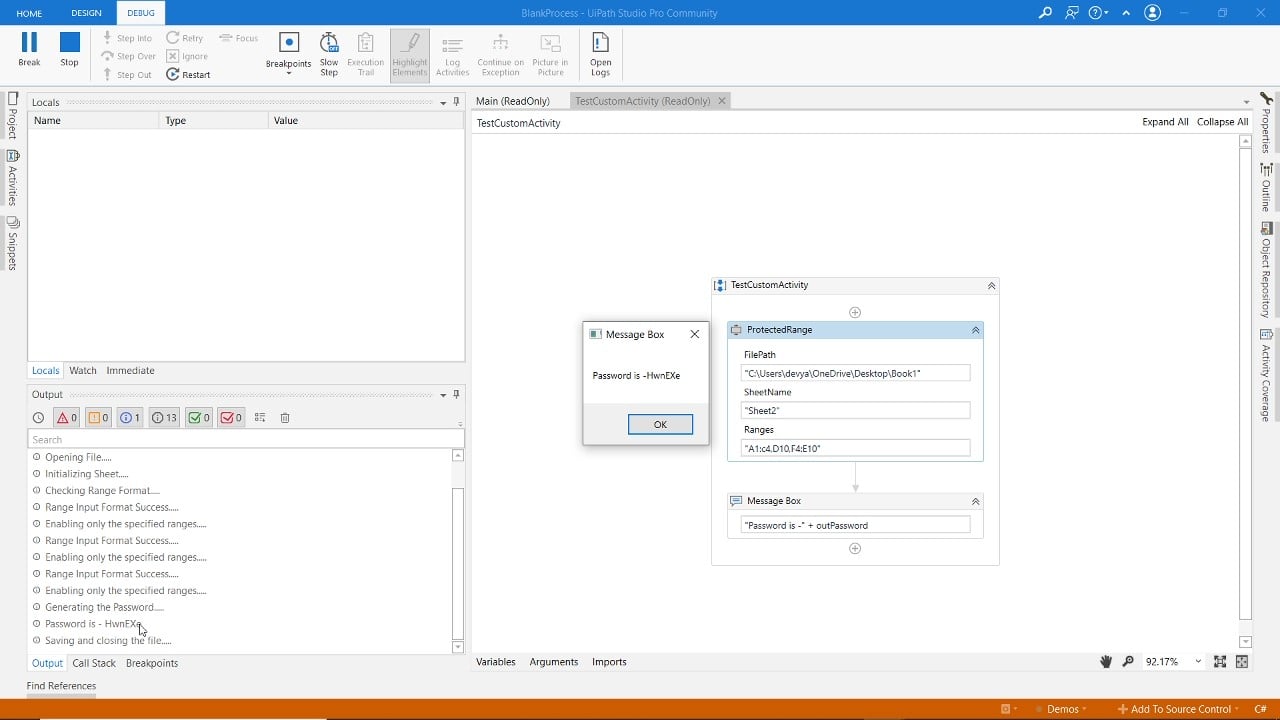Toggle warning messages filter in Output
The height and width of the screenshot is (720, 1280).
pyautogui.click(x=98, y=418)
